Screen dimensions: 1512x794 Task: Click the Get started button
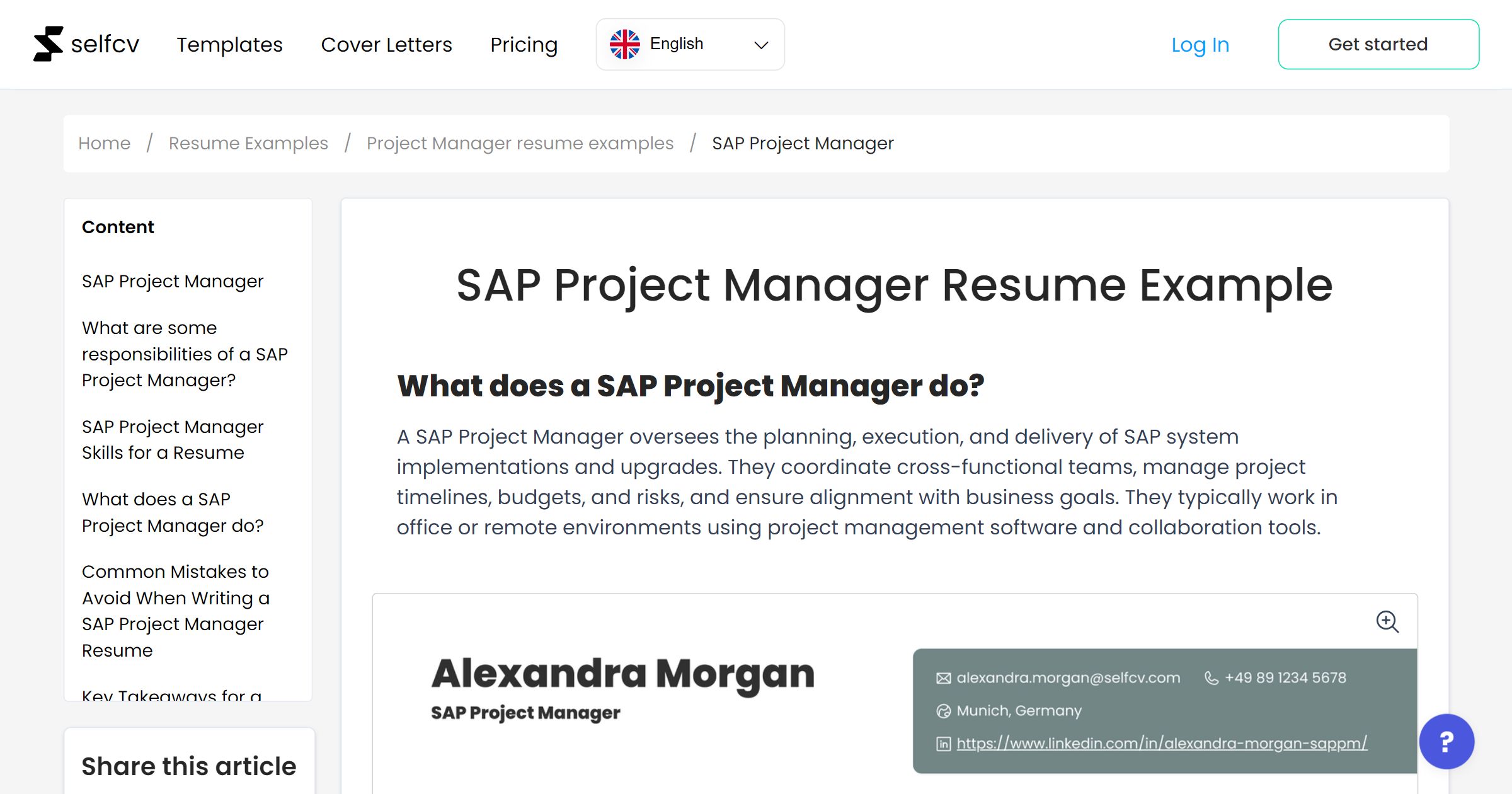(1378, 43)
